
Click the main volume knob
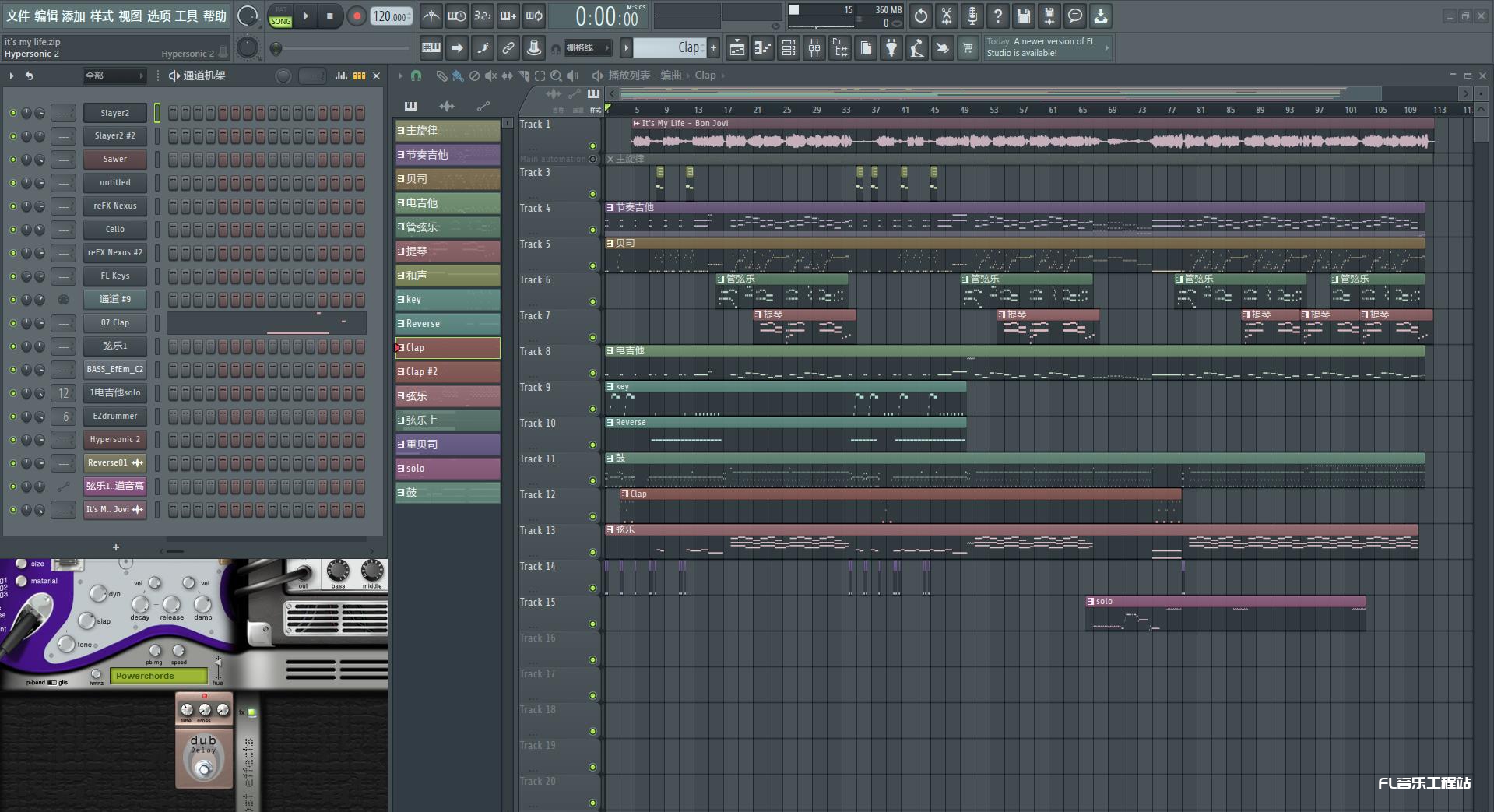[x=248, y=16]
